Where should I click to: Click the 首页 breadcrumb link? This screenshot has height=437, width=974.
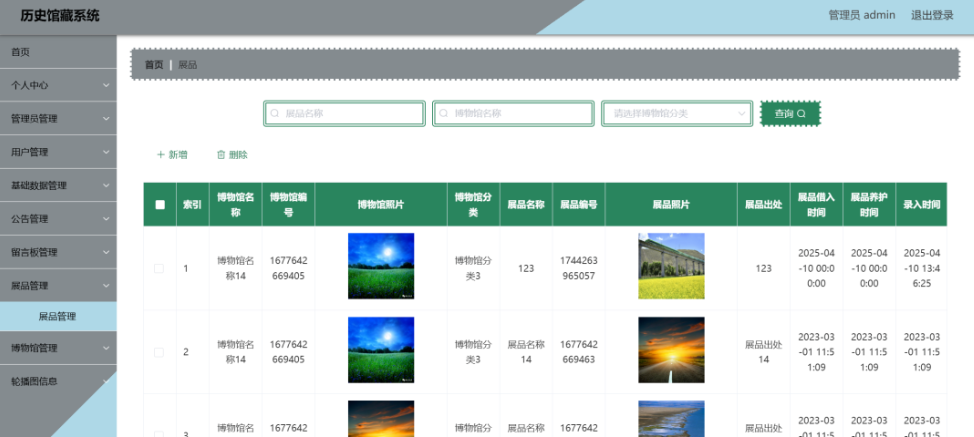[x=154, y=65]
